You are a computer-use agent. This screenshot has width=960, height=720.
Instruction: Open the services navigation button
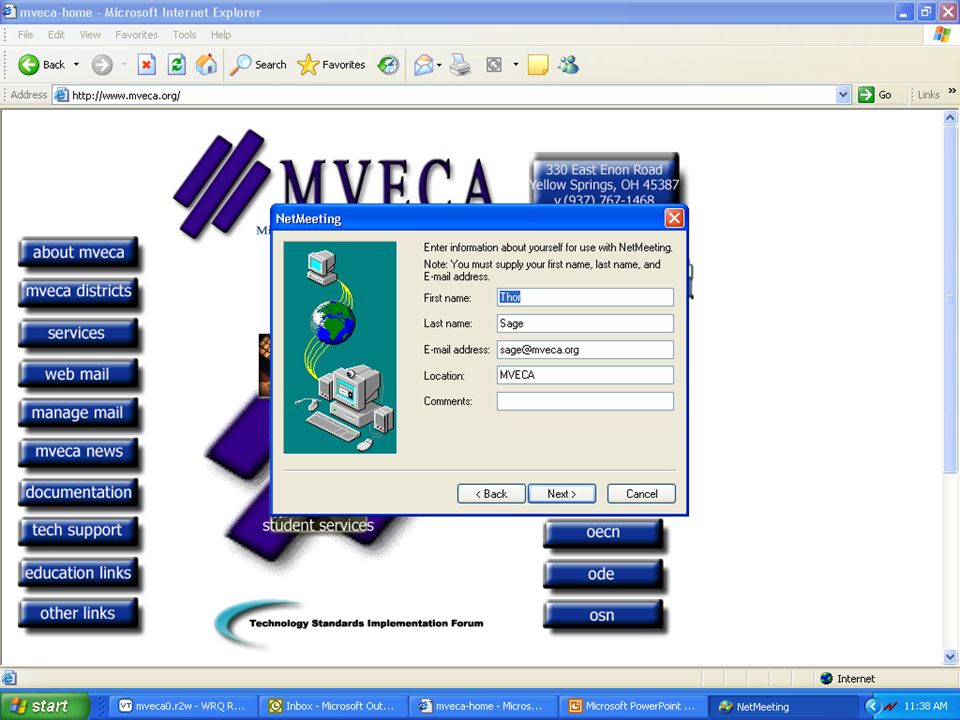pos(78,334)
